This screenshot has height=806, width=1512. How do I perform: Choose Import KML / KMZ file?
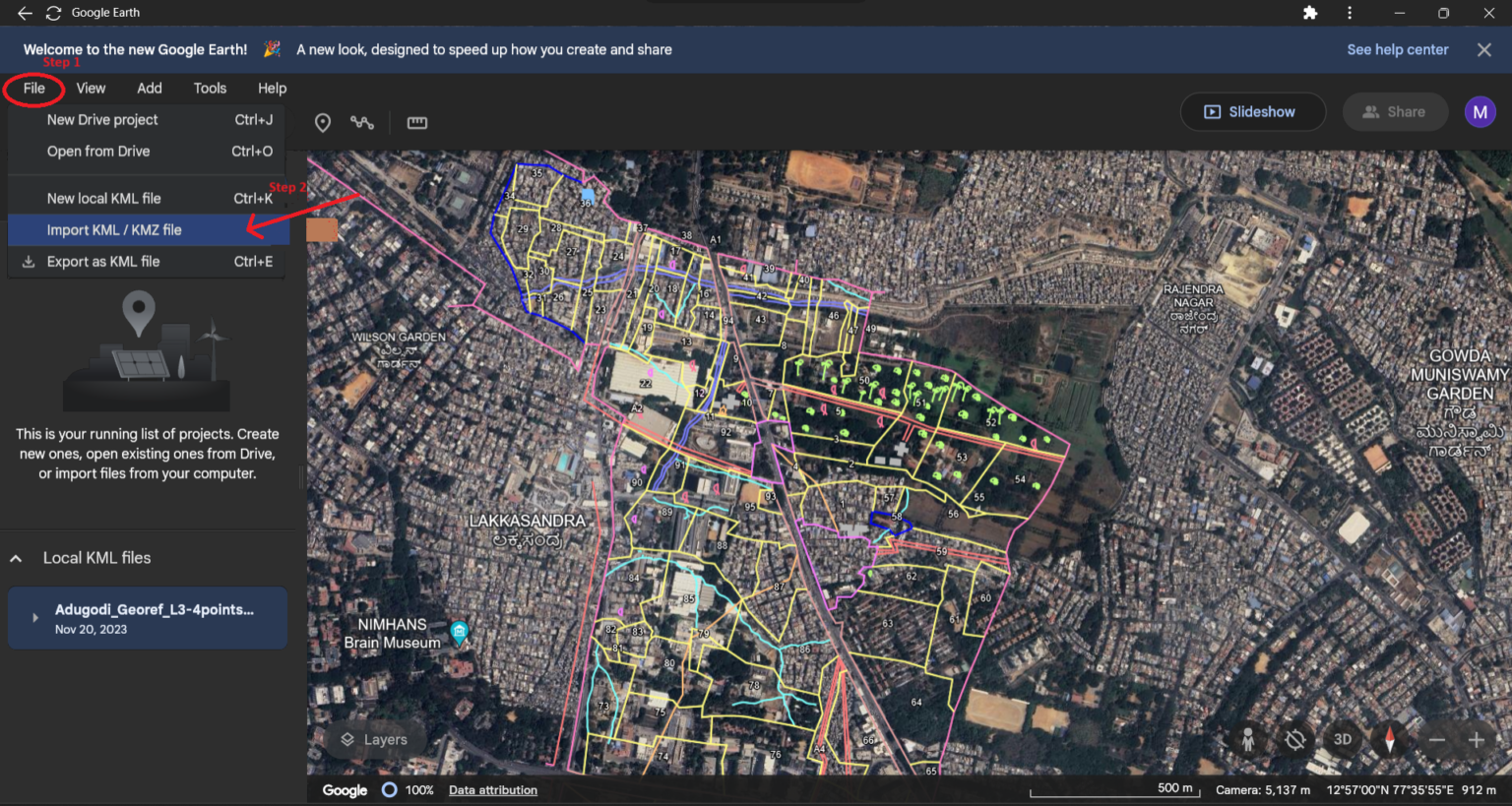[x=115, y=229]
